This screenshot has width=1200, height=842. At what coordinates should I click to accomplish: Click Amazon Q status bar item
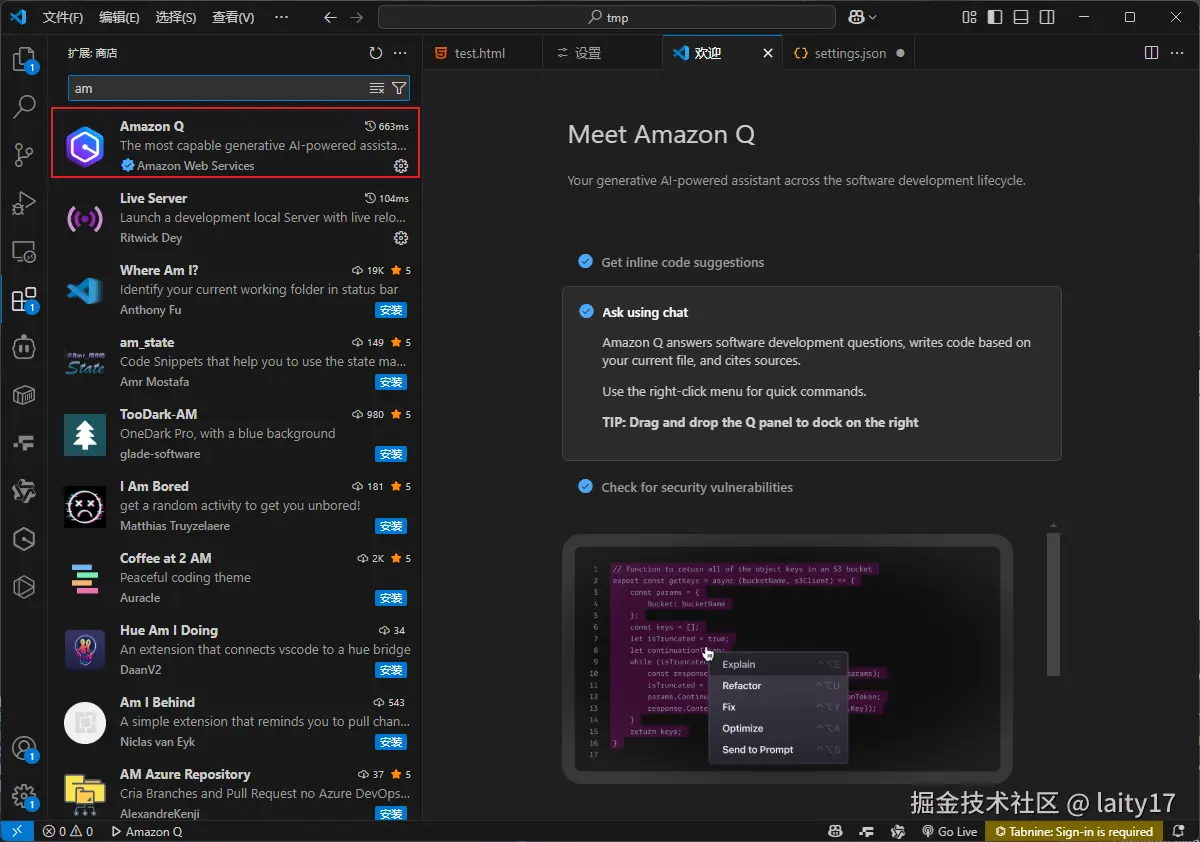tap(147, 831)
